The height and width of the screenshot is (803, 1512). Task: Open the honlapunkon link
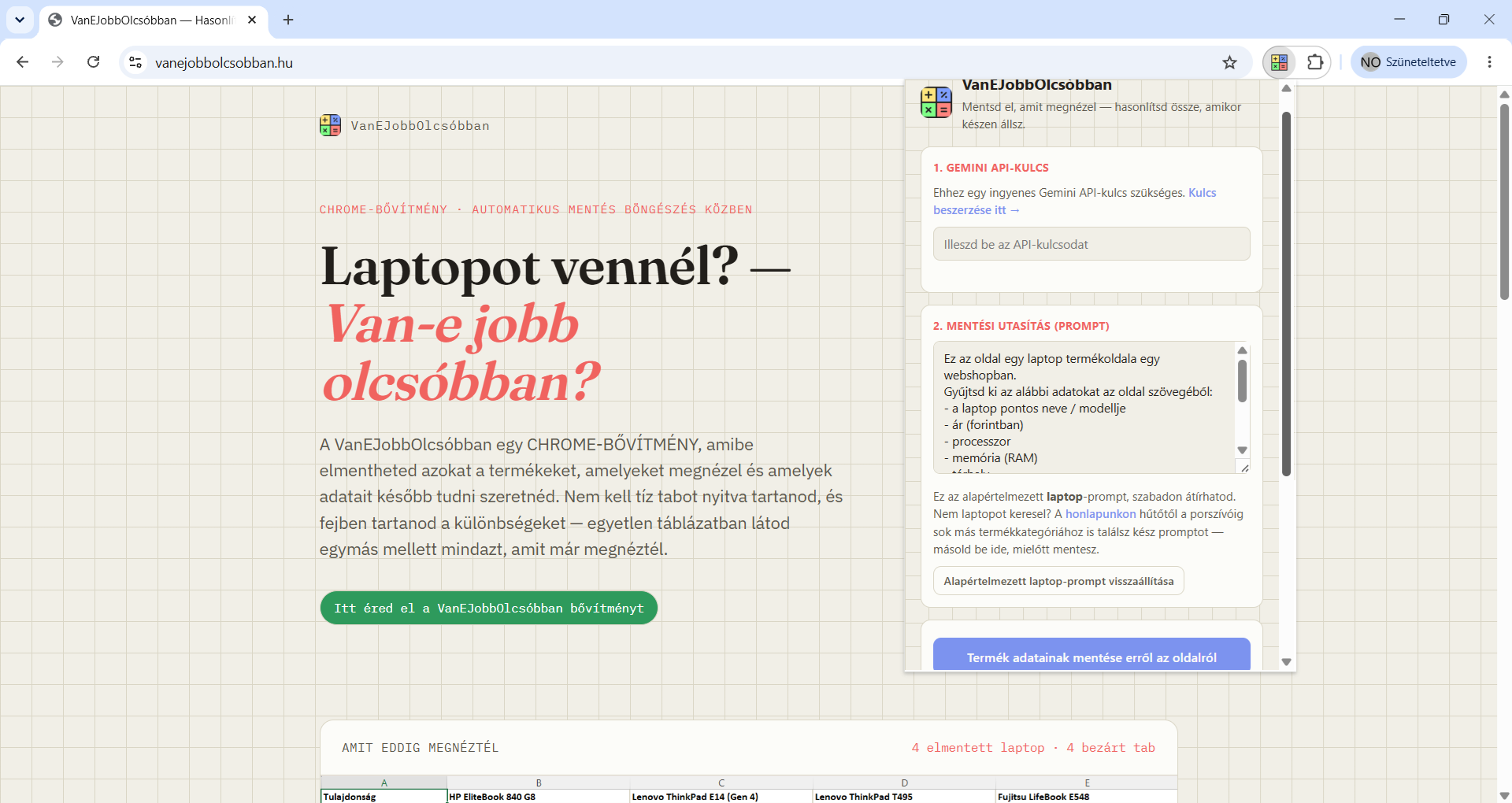pyautogui.click(x=1100, y=514)
